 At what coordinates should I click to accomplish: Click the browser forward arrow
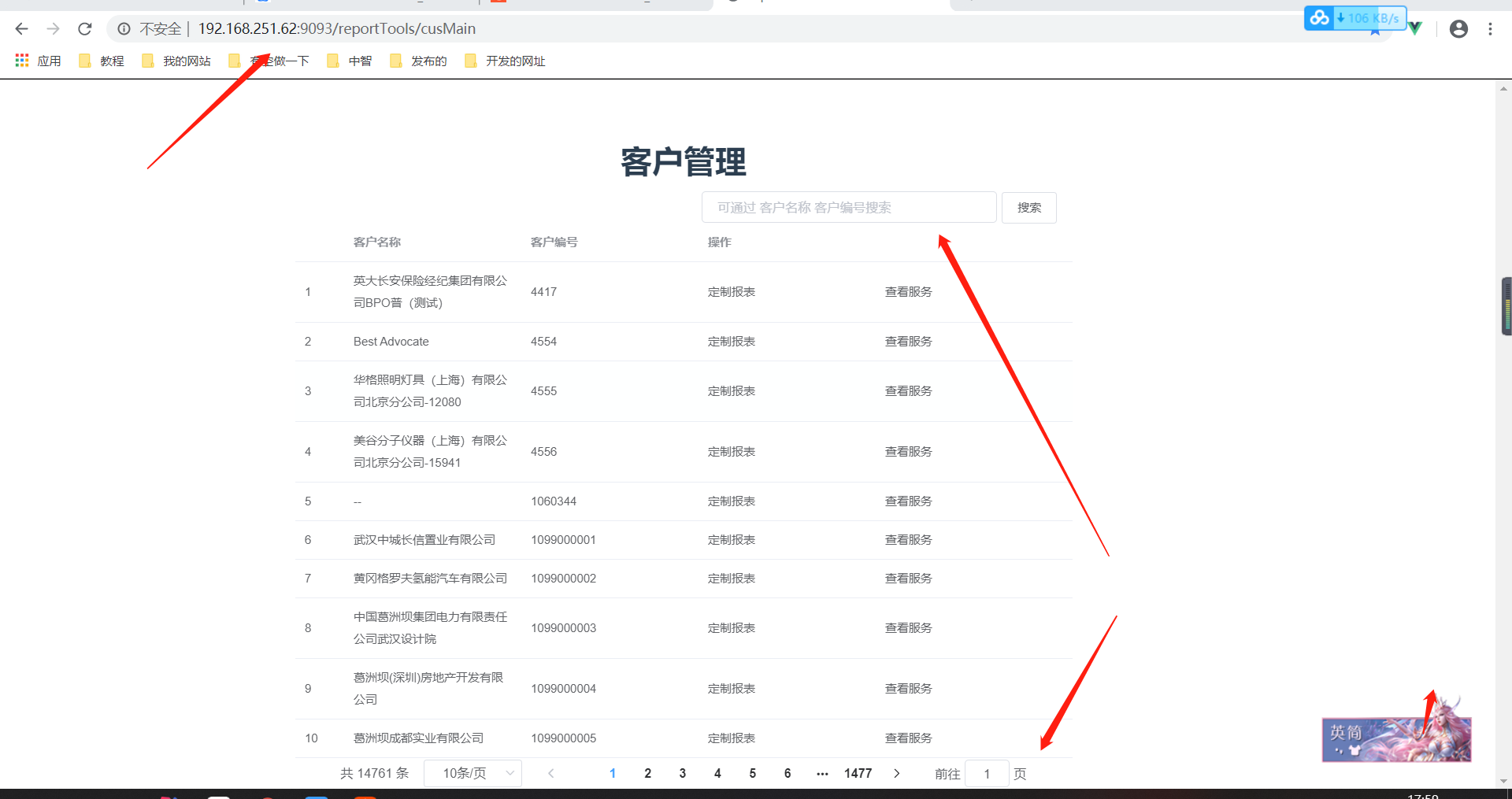pos(53,29)
